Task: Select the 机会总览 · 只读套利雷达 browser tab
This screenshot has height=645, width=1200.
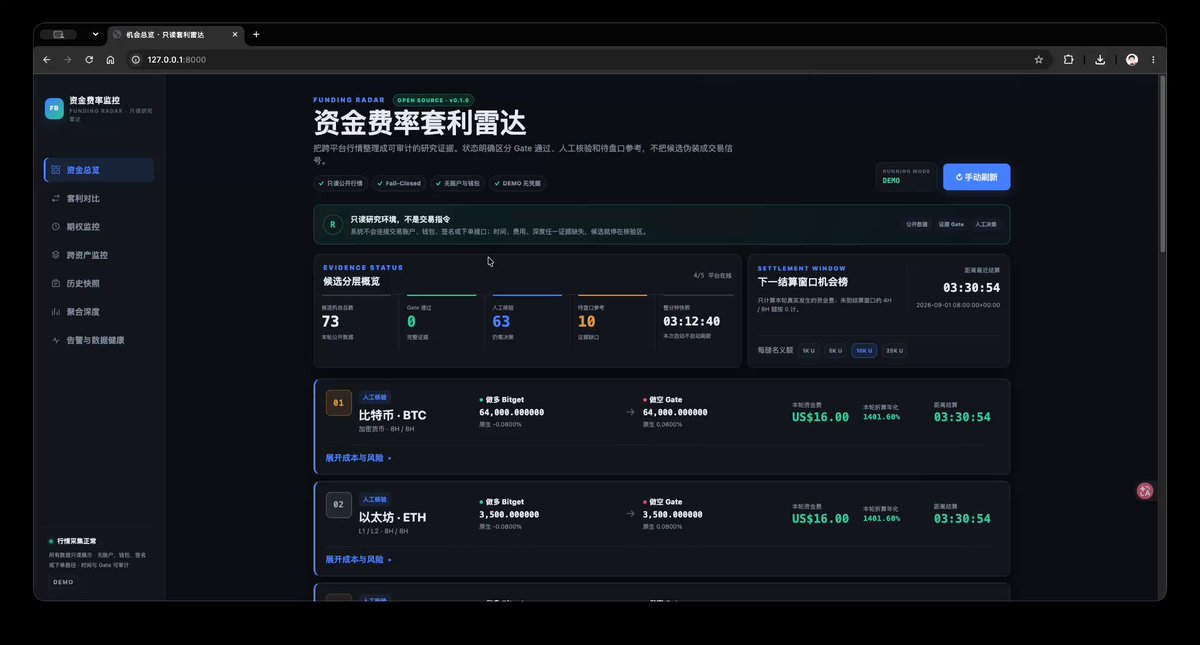Action: tap(176, 34)
